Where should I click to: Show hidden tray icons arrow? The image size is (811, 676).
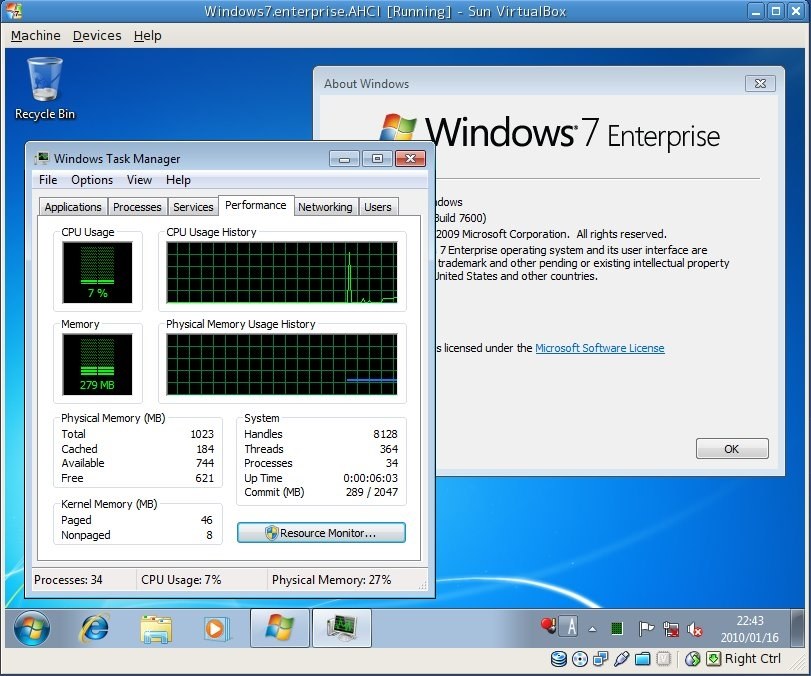[593, 629]
